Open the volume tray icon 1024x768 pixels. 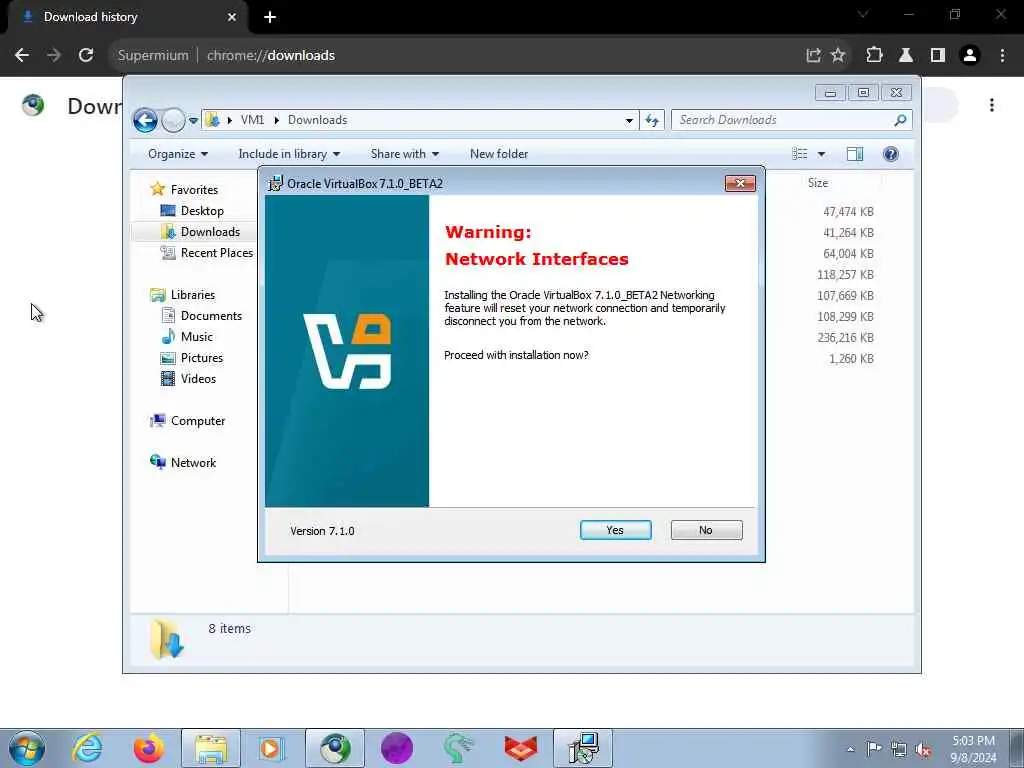click(923, 749)
